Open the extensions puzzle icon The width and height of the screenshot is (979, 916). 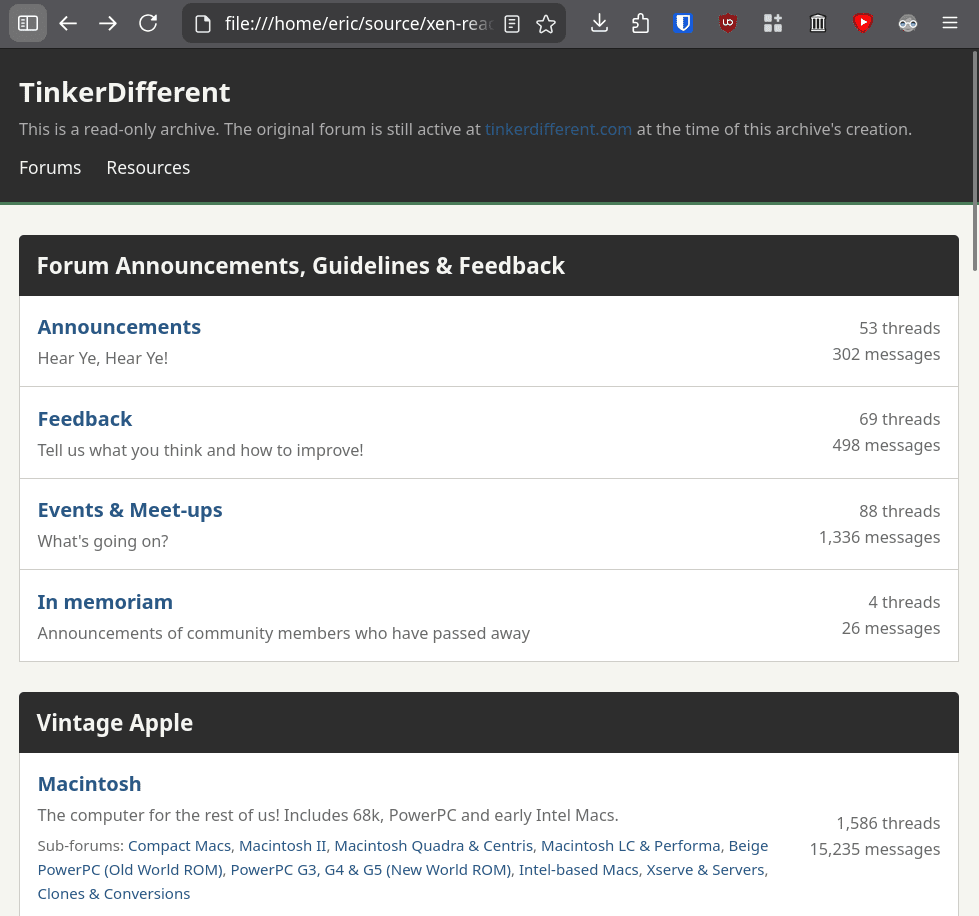[x=641, y=23]
